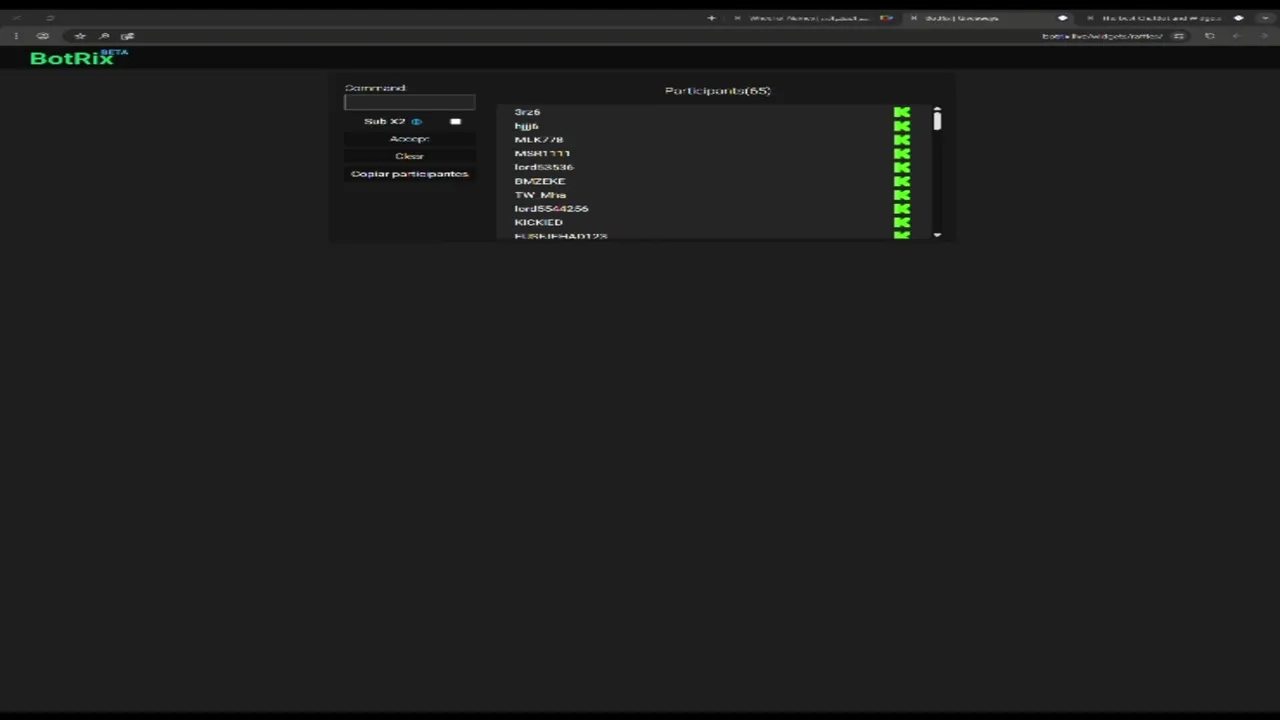Click the Kick icon beside MLK778
This screenshot has height=720, width=1280.
point(902,140)
